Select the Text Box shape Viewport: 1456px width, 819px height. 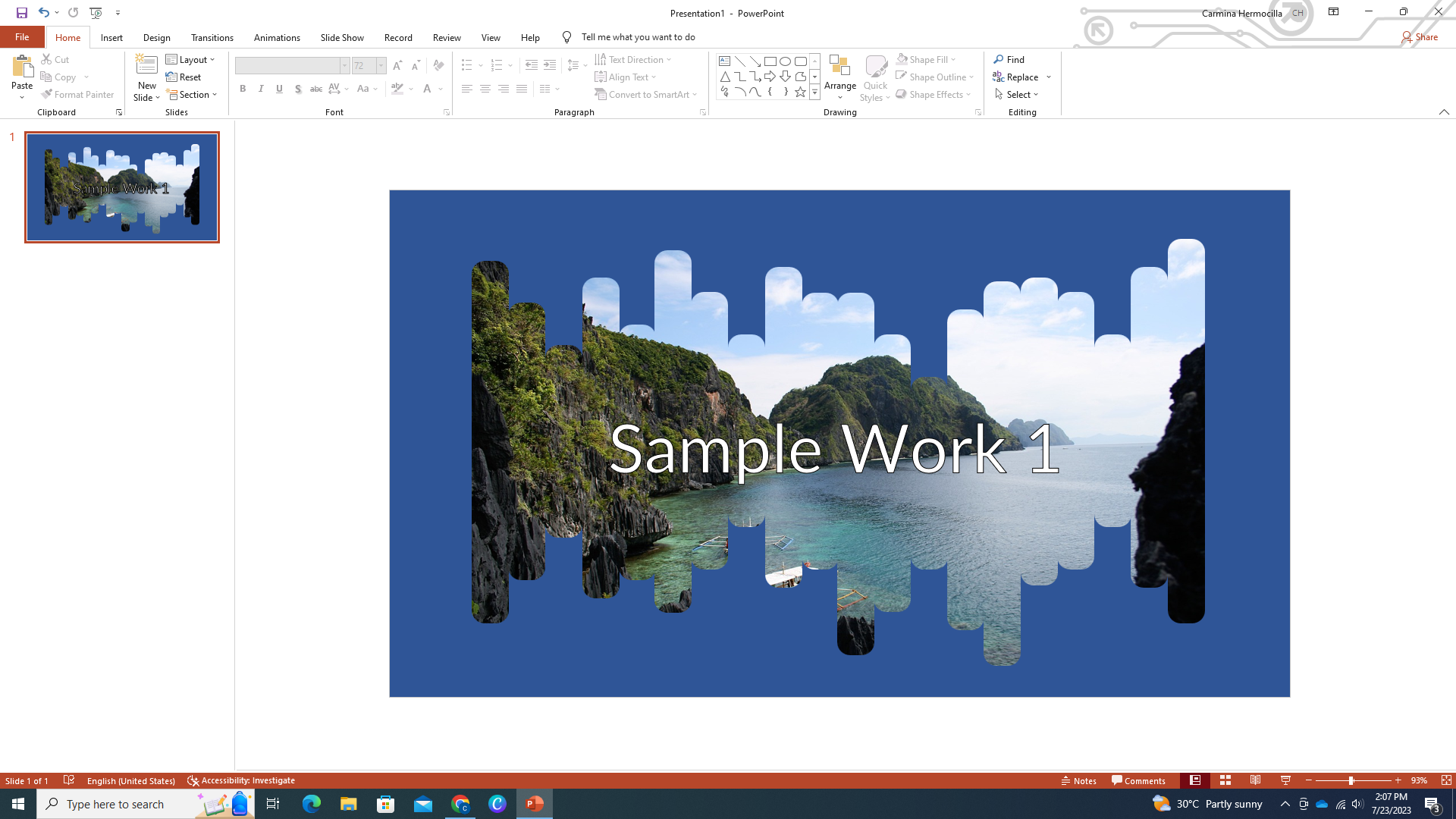pyautogui.click(x=725, y=61)
